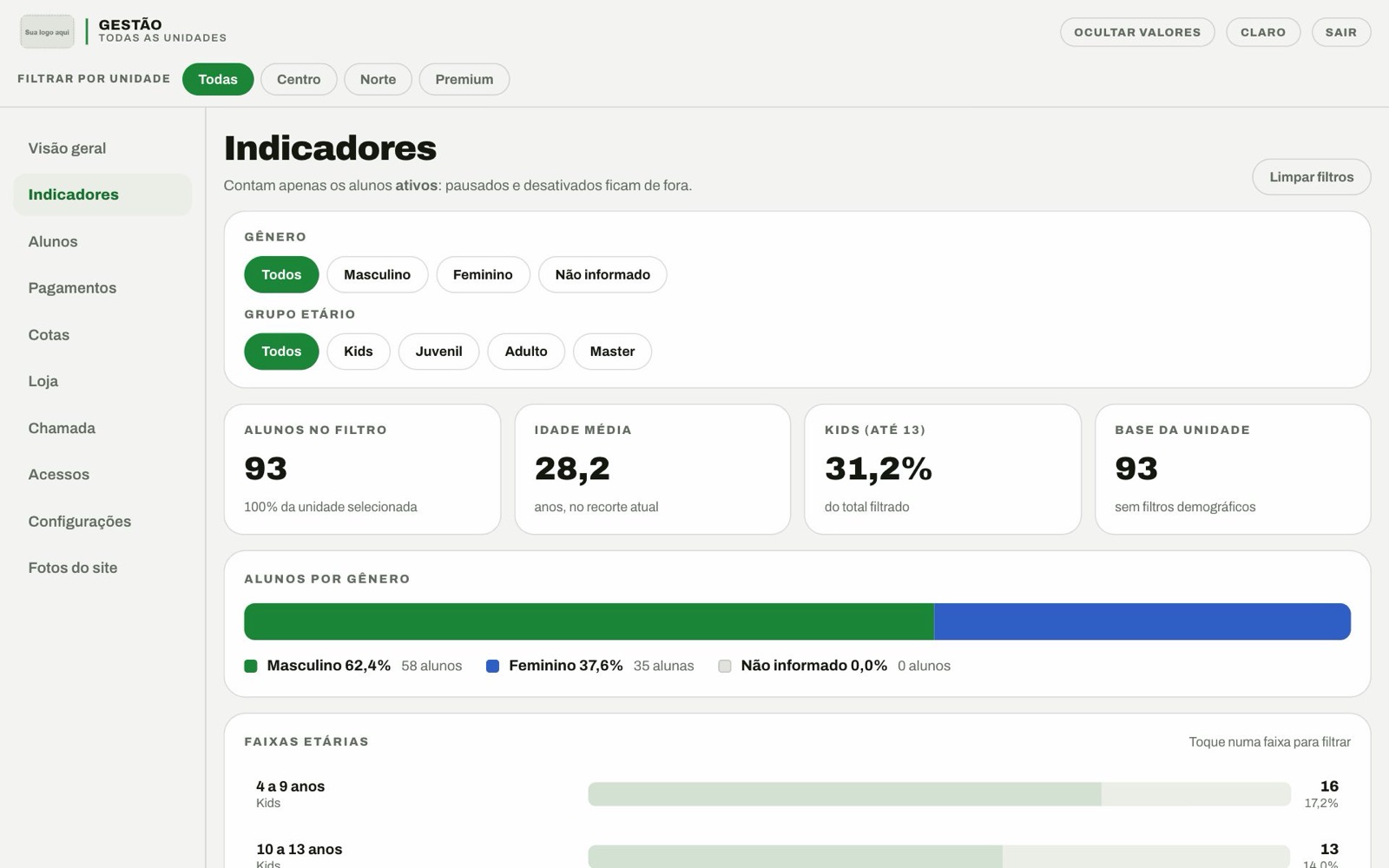Click the 'Alunos no filtro' 93 value
Image resolution: width=1389 pixels, height=868 pixels.
(x=266, y=469)
